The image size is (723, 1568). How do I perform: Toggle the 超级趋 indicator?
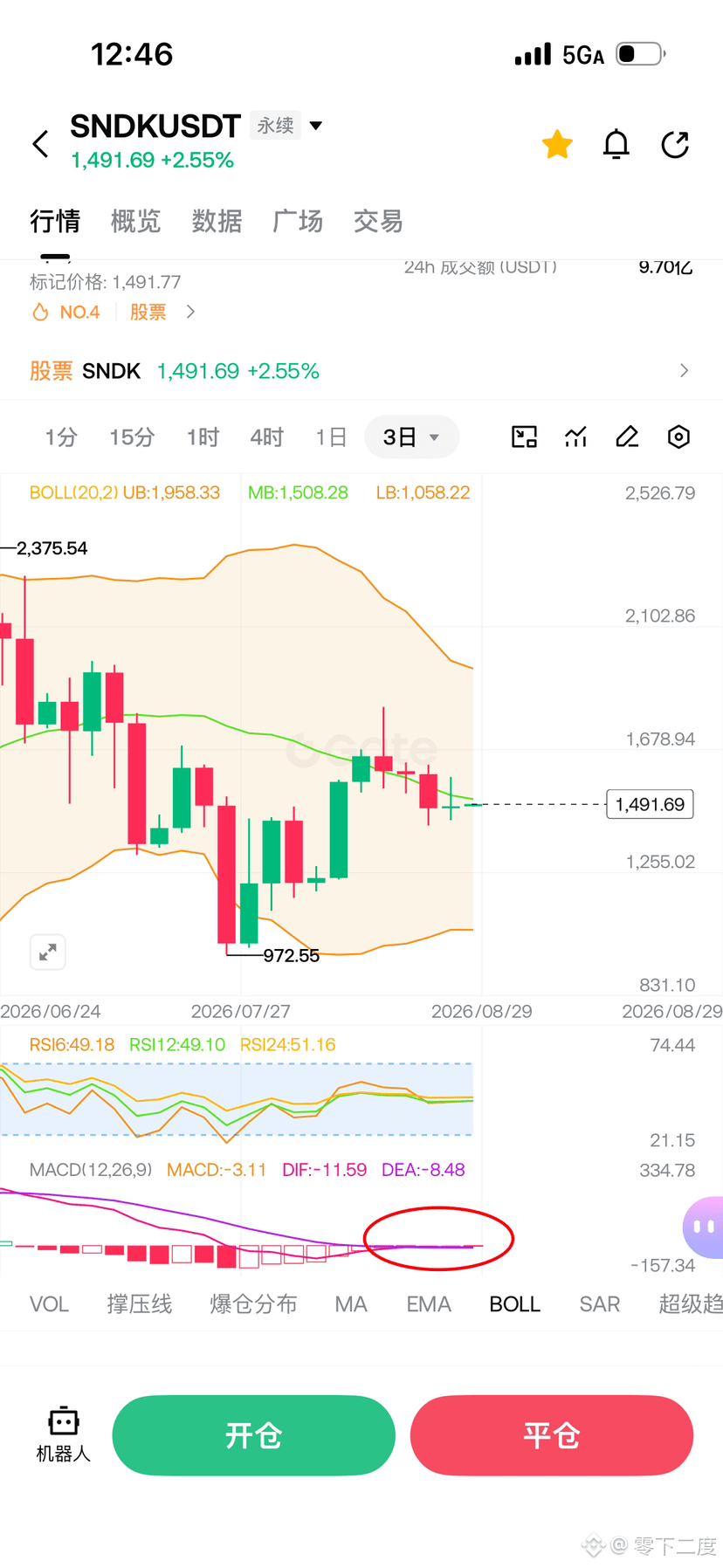tap(691, 1304)
